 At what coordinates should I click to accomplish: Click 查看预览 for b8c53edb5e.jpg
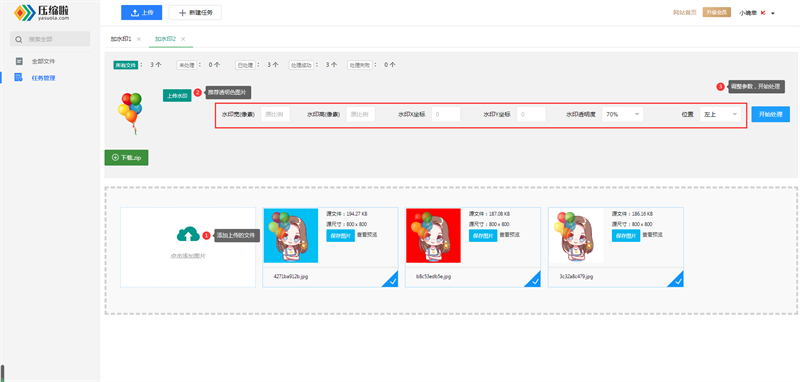coord(509,235)
